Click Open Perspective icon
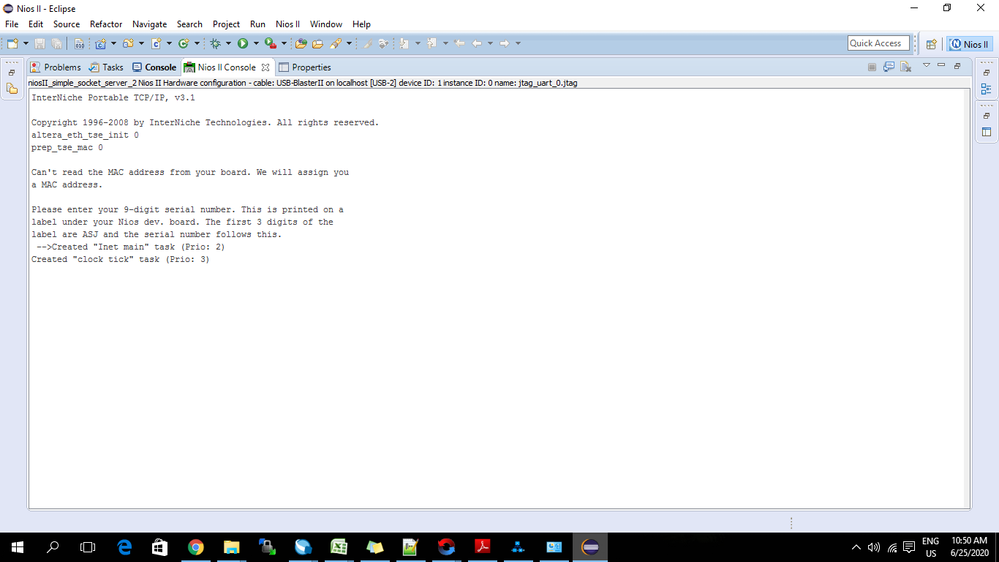This screenshot has height=562, width=999. (931, 44)
